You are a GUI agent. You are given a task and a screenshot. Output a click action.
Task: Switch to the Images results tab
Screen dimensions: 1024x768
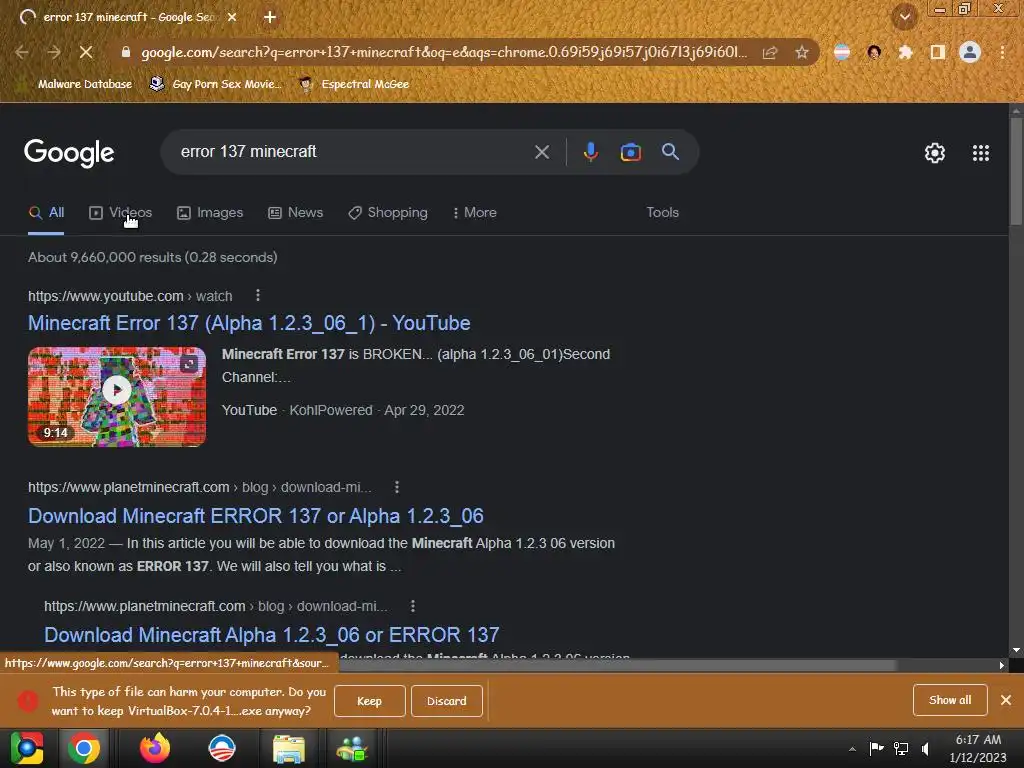coord(210,212)
